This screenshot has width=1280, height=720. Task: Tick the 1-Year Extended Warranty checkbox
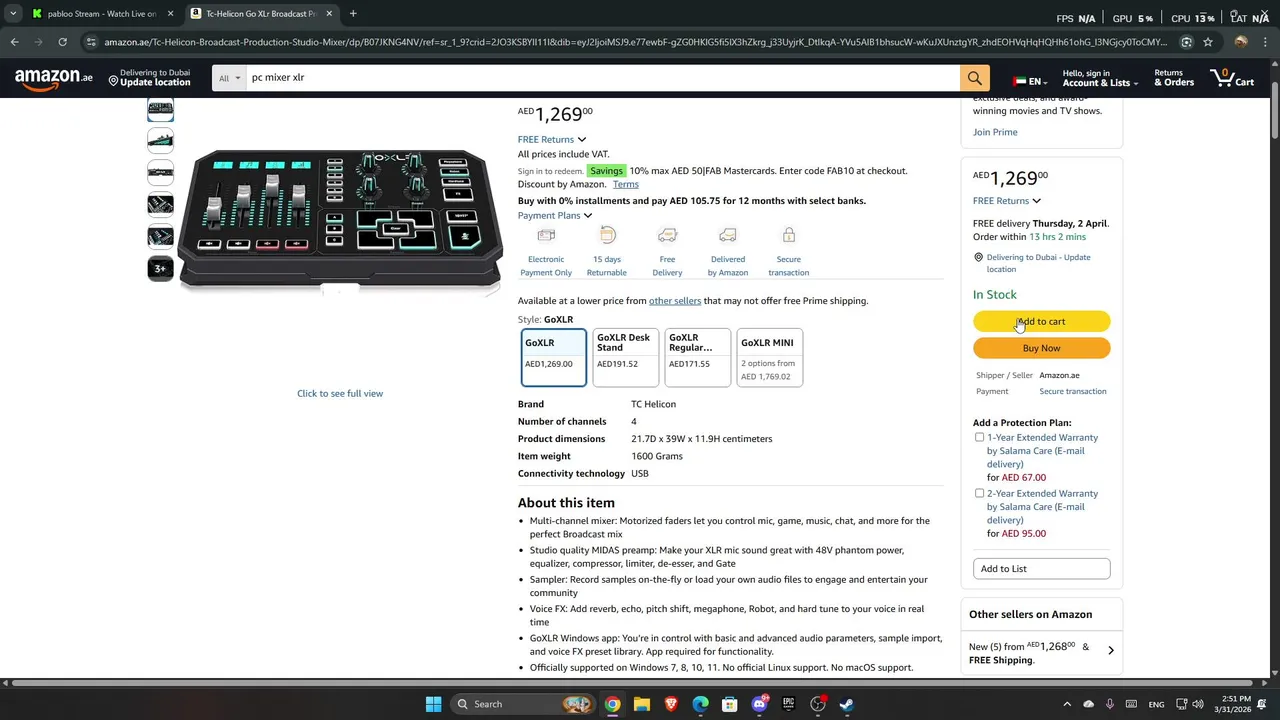tap(979, 437)
